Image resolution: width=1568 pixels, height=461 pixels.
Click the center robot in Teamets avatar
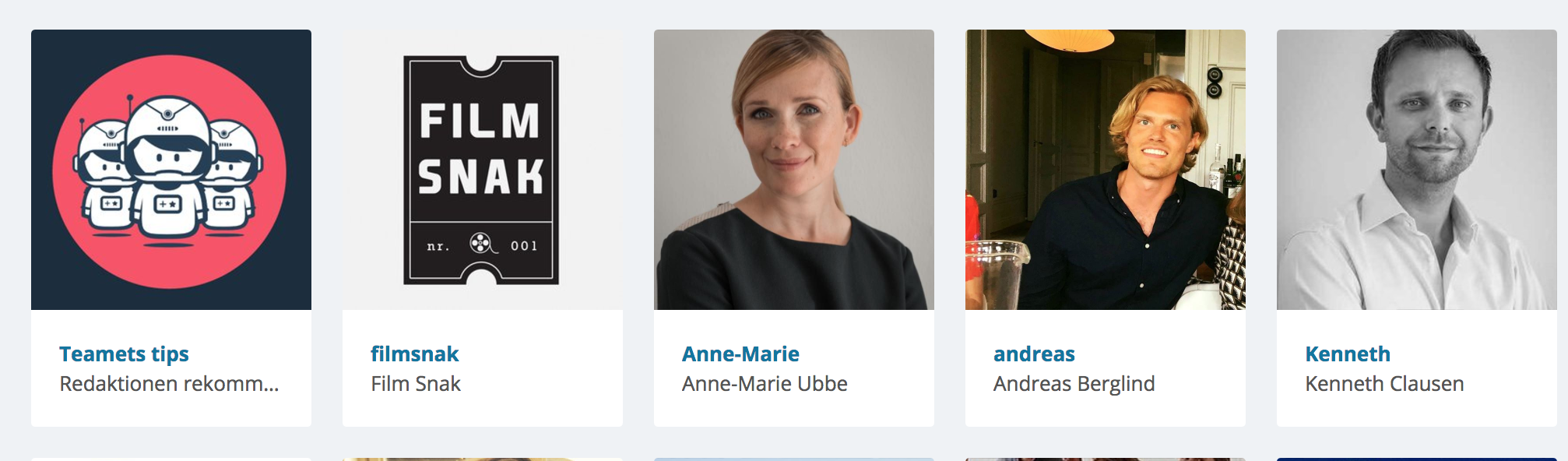point(168,169)
